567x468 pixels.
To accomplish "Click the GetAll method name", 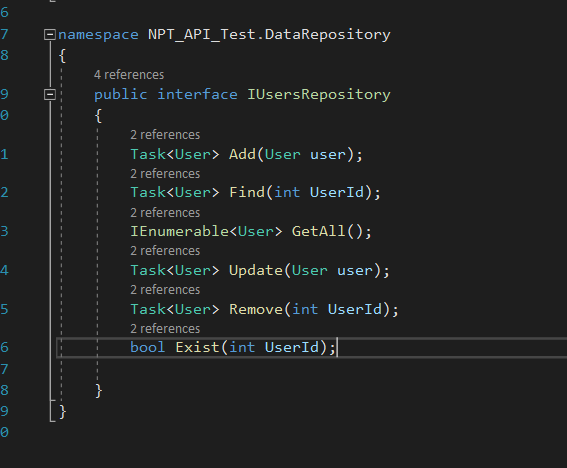I will (x=319, y=231).
